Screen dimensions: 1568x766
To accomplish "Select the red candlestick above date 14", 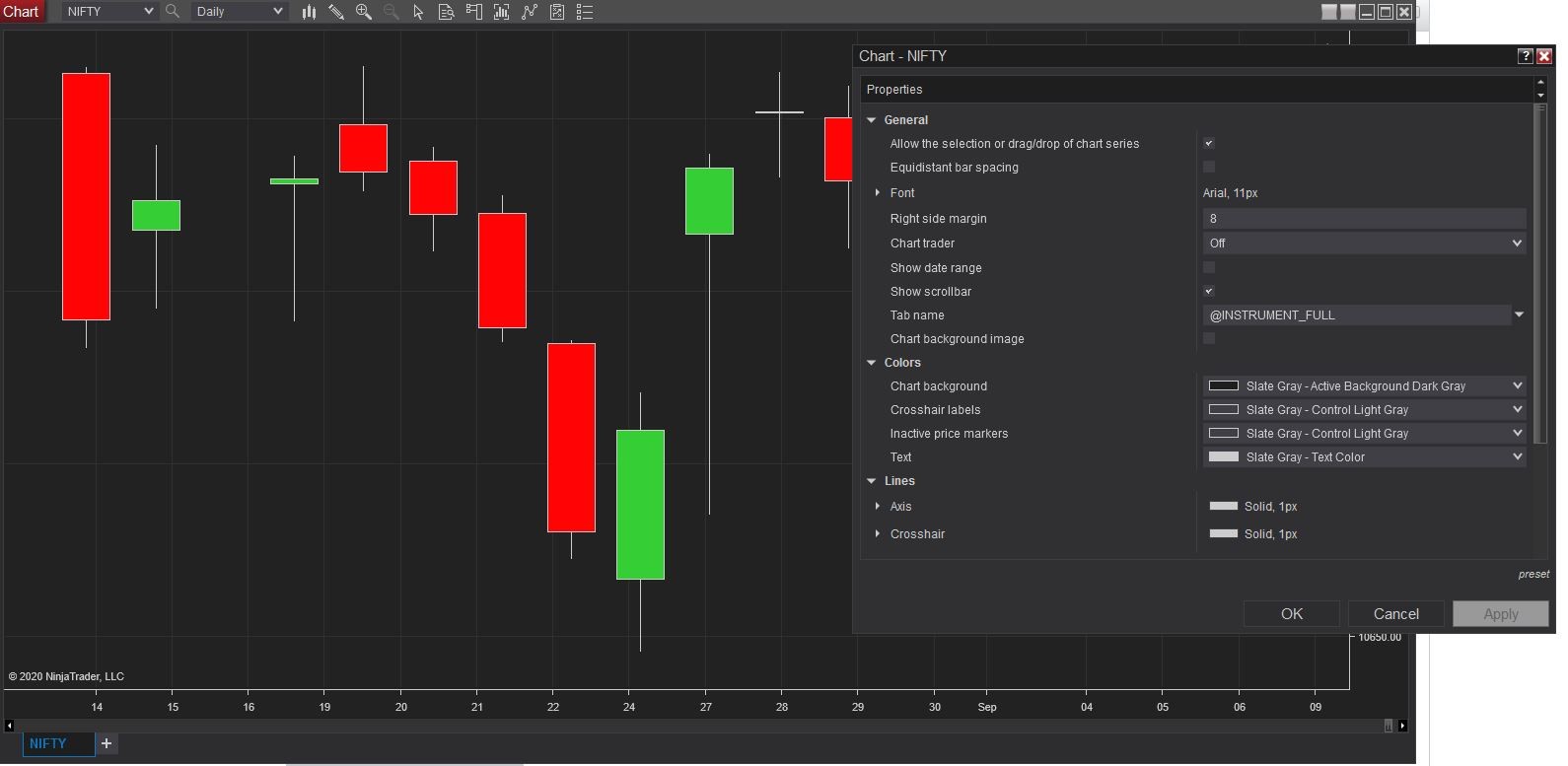I will click(86, 196).
